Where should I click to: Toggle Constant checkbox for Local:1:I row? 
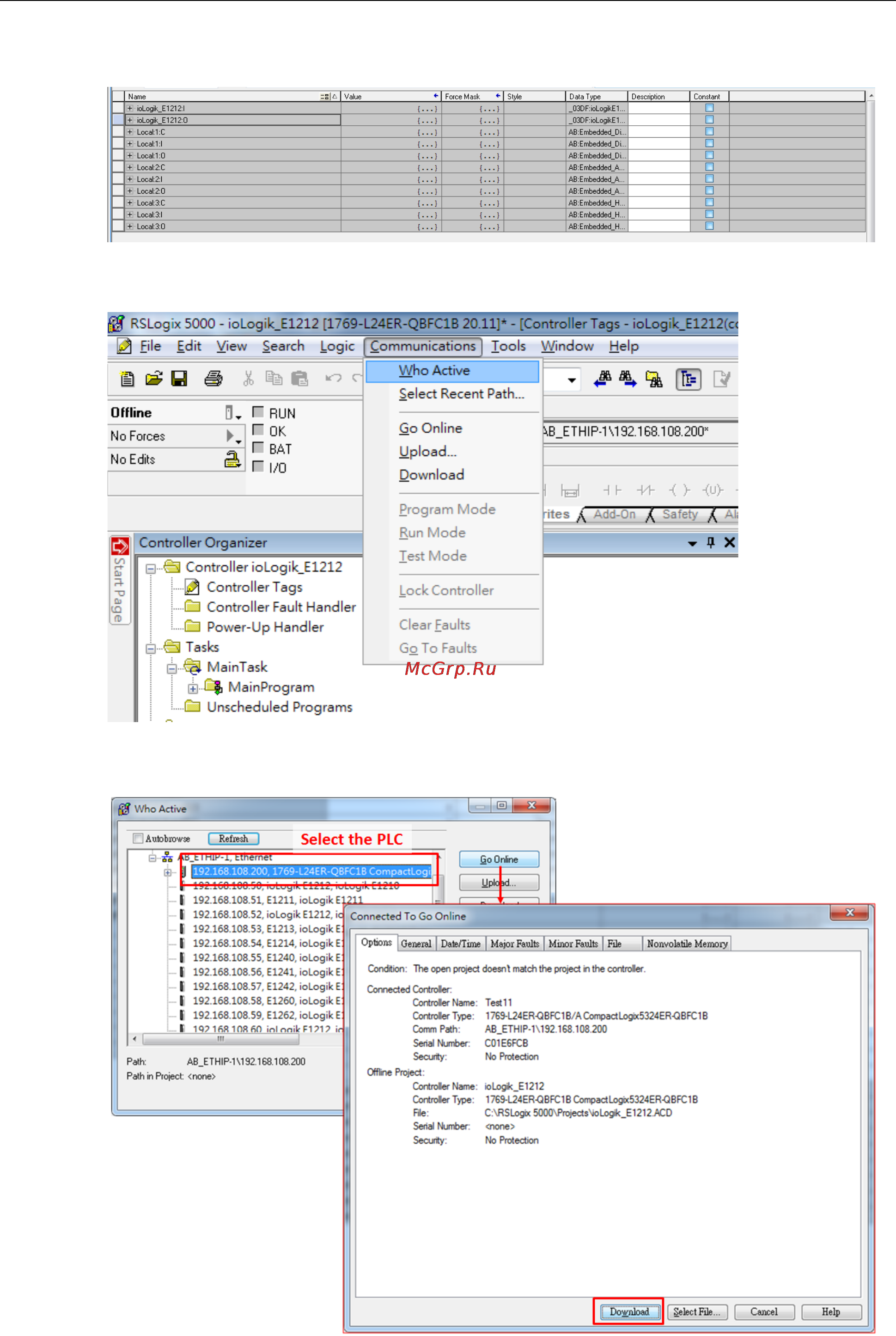(709, 143)
